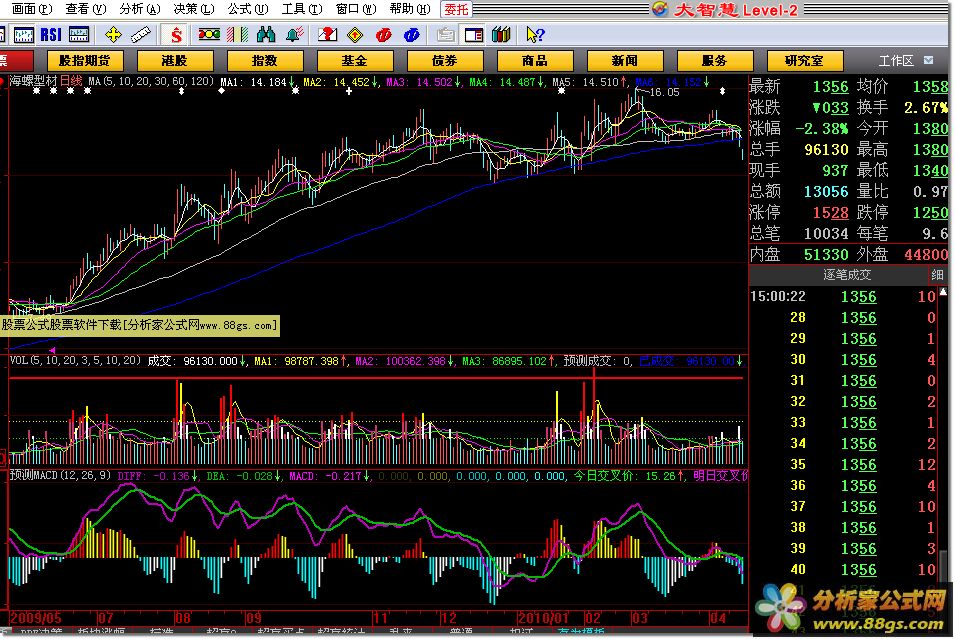Click the 预测MACD(12,26,9) indicator label
This screenshot has width=955, height=639.
60,477
